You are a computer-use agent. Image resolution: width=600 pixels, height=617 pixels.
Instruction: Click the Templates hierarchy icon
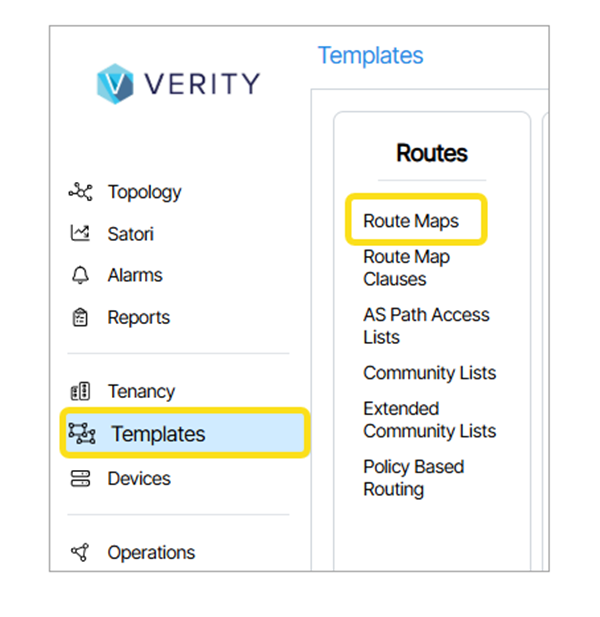click(82, 434)
